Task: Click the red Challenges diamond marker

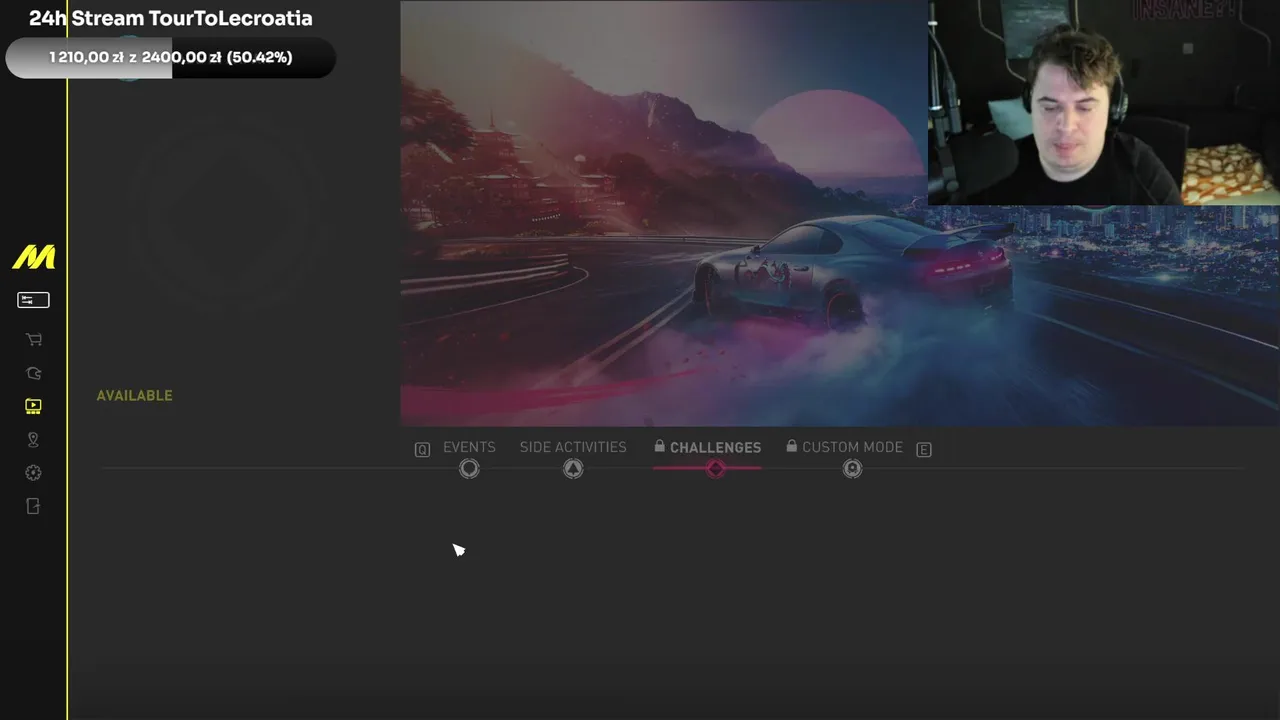Action: (715, 469)
